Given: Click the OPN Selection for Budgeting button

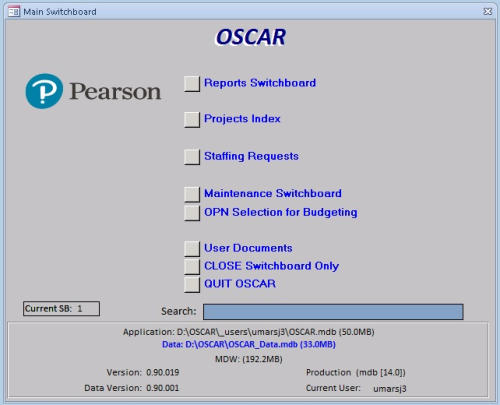Looking at the screenshot, I should (192, 213).
